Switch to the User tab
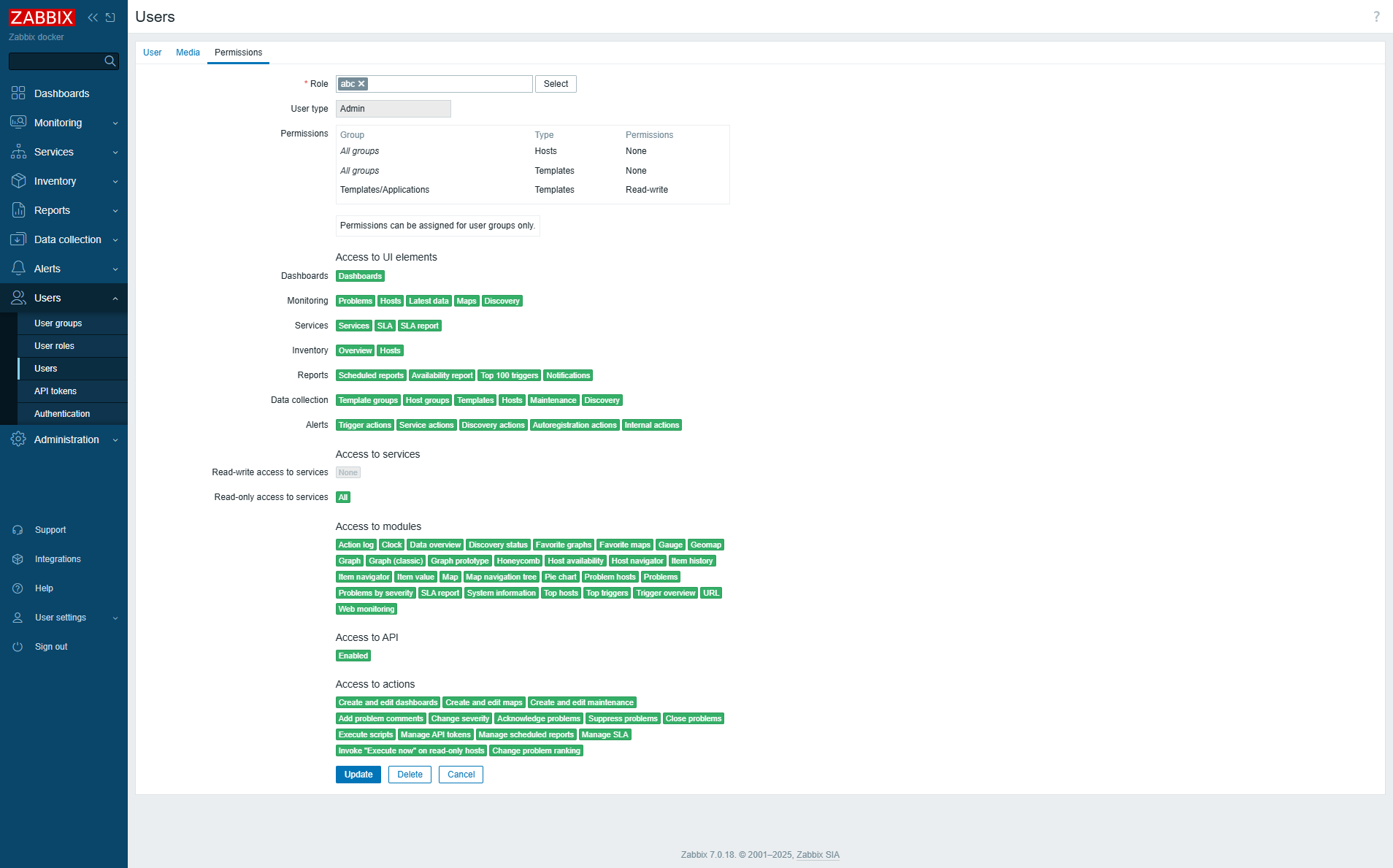Image resolution: width=1393 pixels, height=868 pixels. [152, 53]
